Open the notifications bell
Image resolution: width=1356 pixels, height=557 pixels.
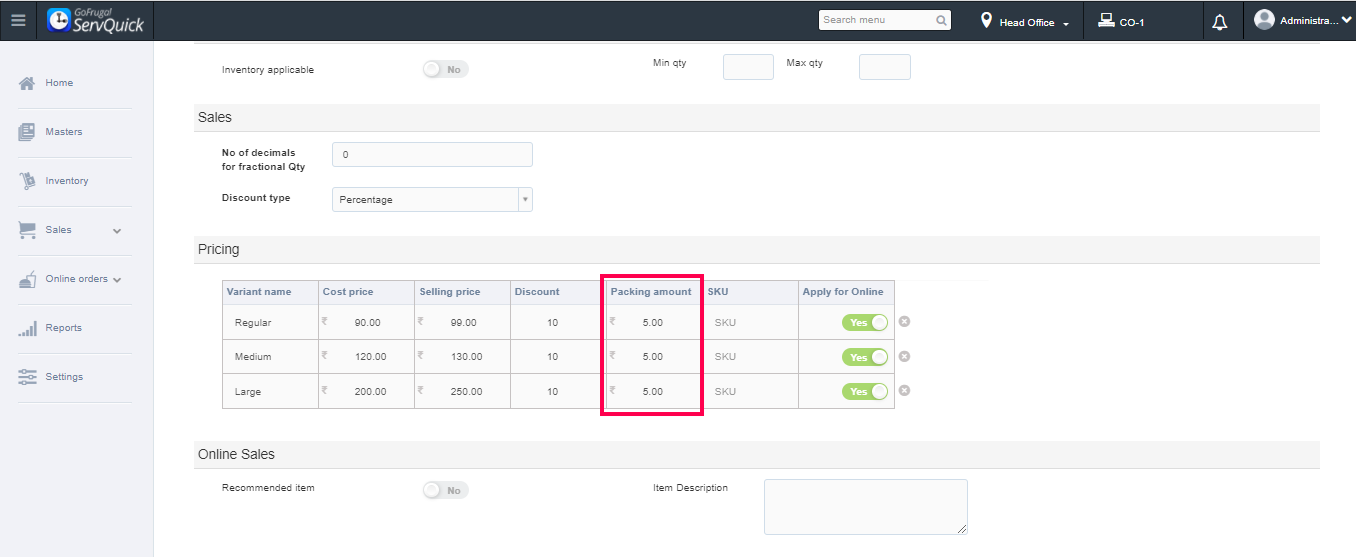click(x=1220, y=22)
